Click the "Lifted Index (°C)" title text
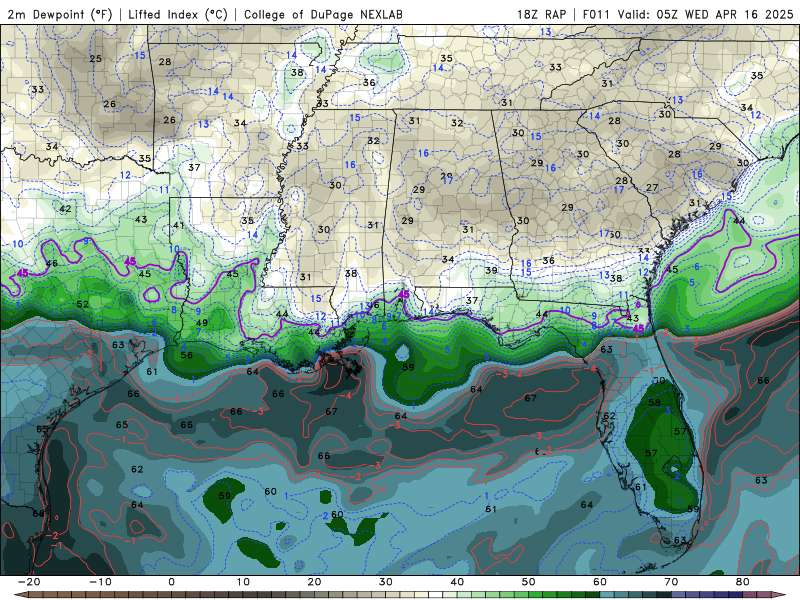Image resolution: width=800 pixels, height=600 pixels. [x=178, y=14]
